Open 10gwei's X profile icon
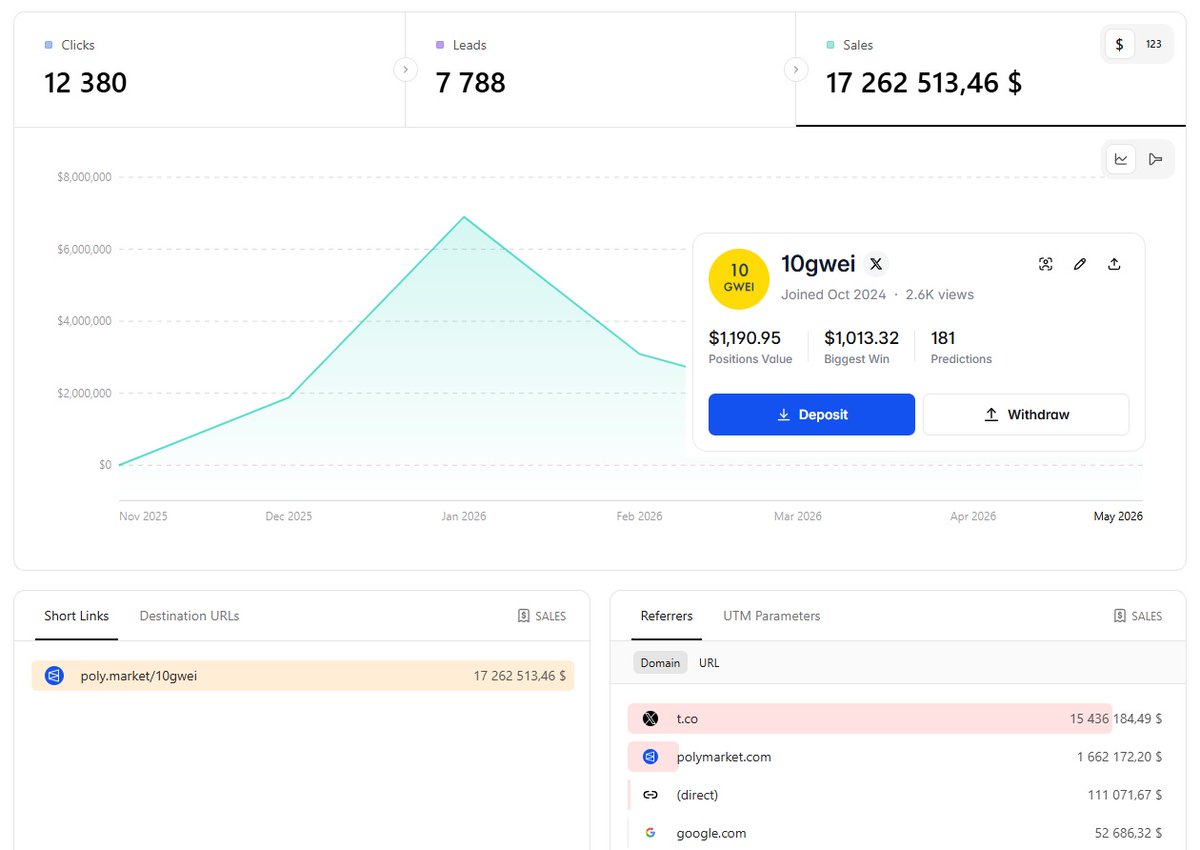 pos(876,264)
